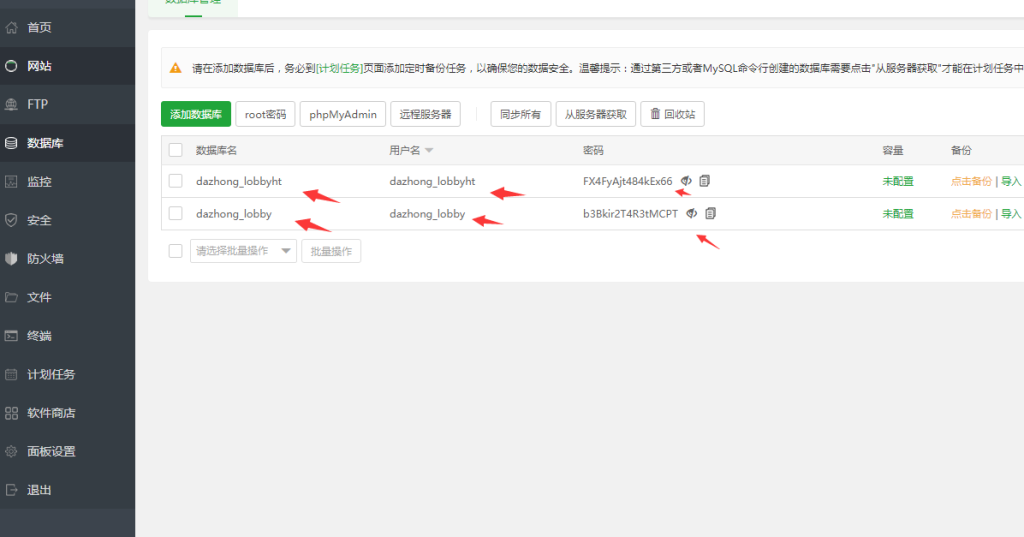This screenshot has height=537, width=1024.
Task: Open 监控 in the sidebar
Action: [39, 182]
